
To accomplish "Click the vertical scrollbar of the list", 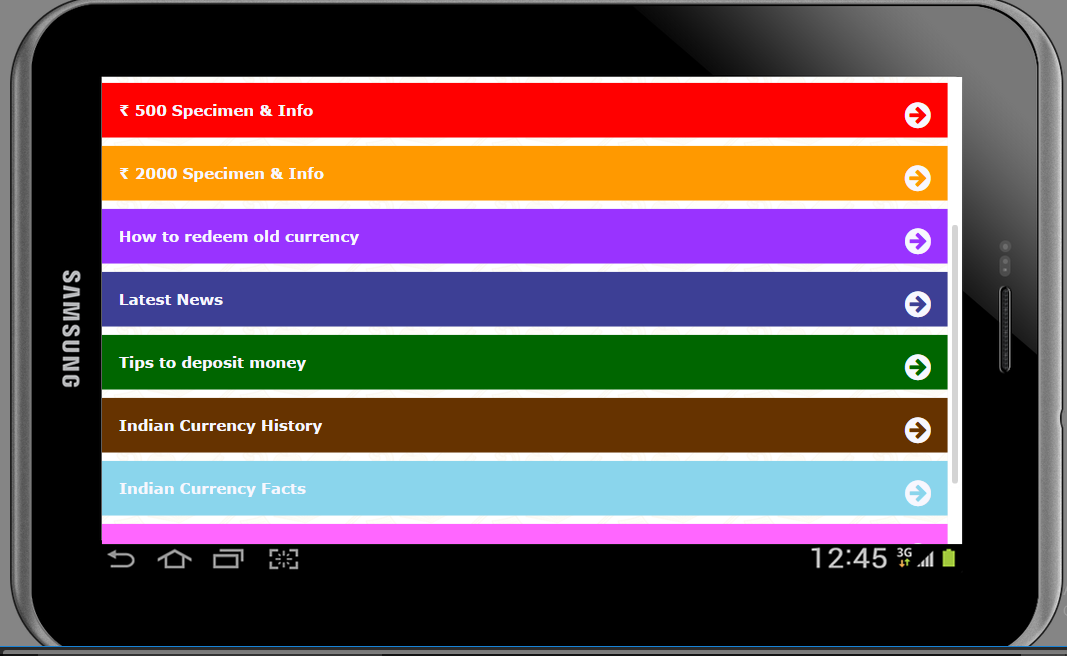I will pos(955,354).
